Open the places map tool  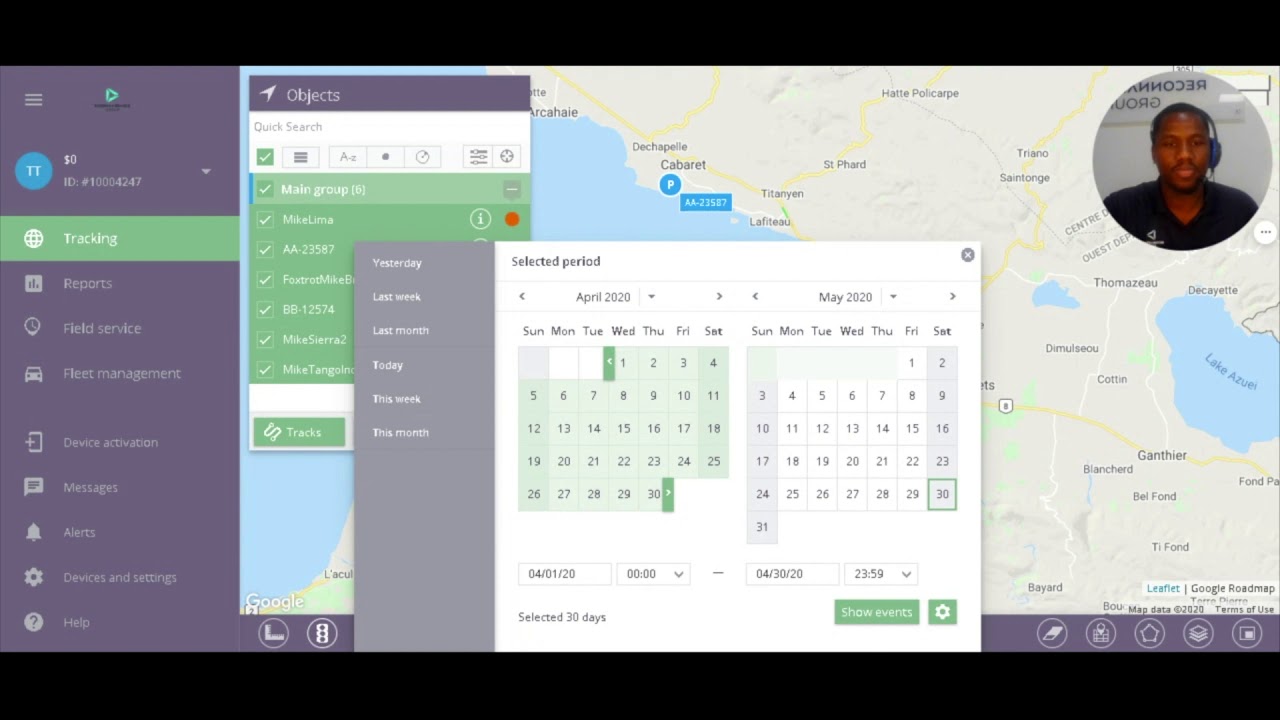tap(1101, 633)
